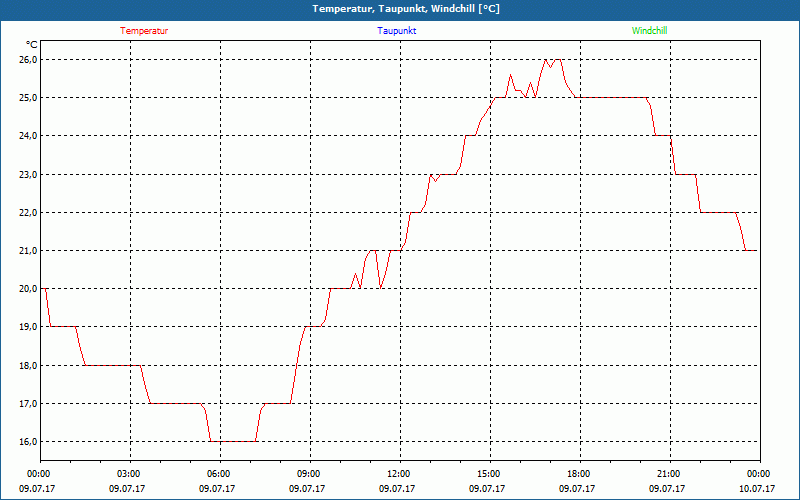The height and width of the screenshot is (500, 800).
Task: Click the '°C' unit label on the y-axis
Action: click(x=32, y=44)
